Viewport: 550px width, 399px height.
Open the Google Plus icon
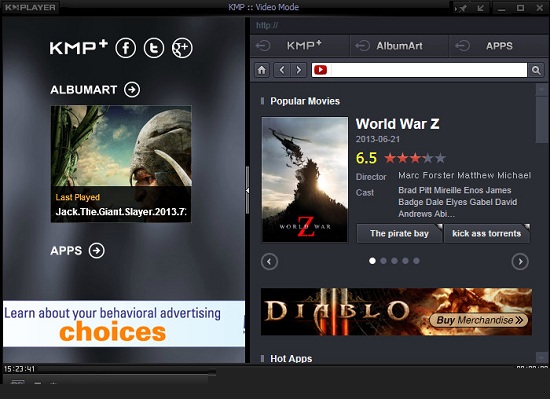click(182, 48)
